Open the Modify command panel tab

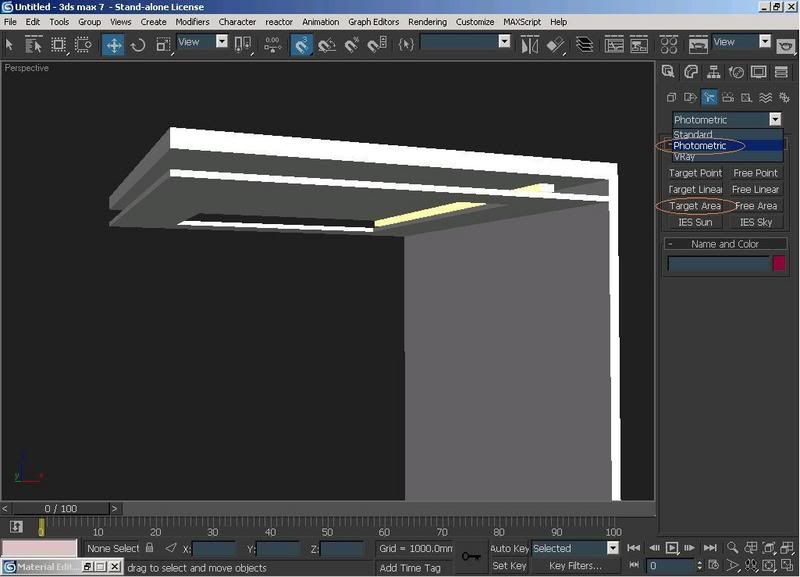(x=691, y=72)
